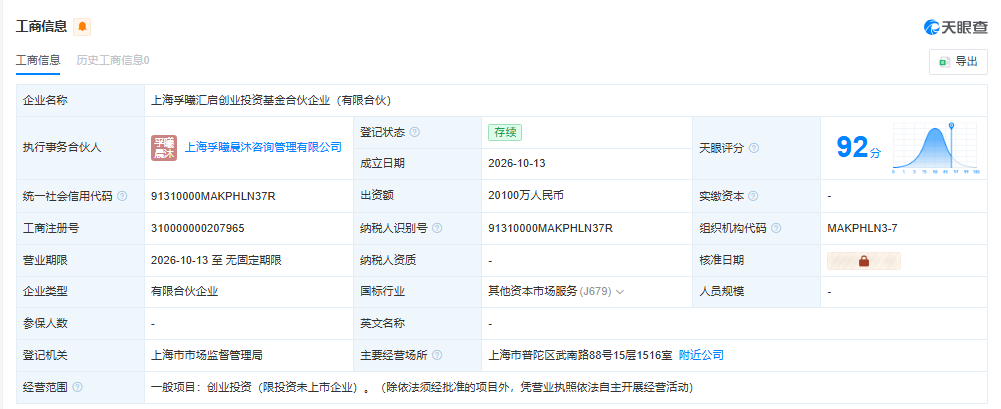
Task: Click the 孚曦晨沐 company logo thumbnail
Action: coord(163,147)
